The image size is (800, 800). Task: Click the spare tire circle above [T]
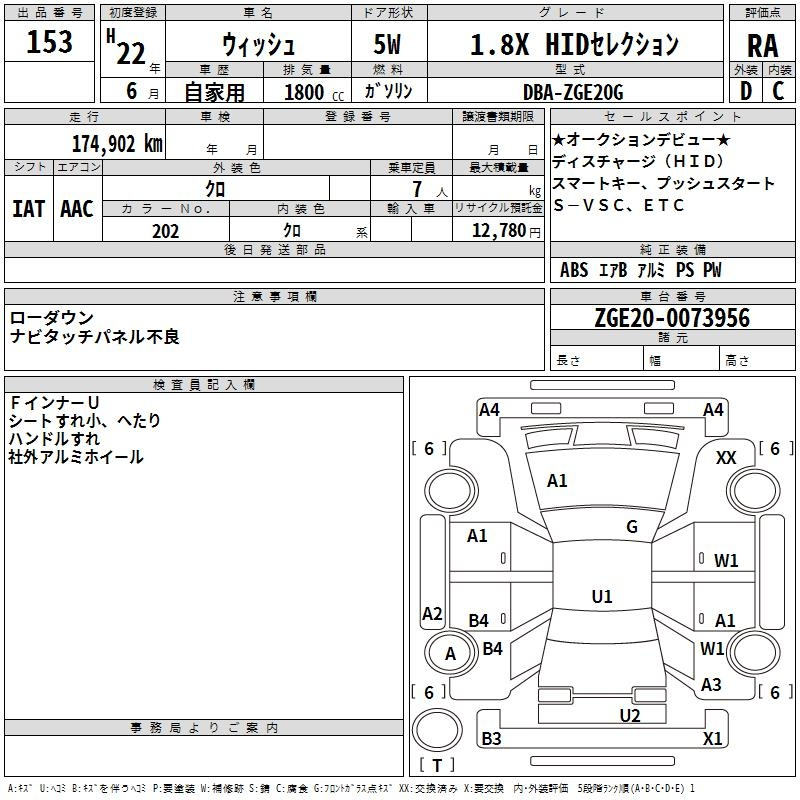click(437, 730)
